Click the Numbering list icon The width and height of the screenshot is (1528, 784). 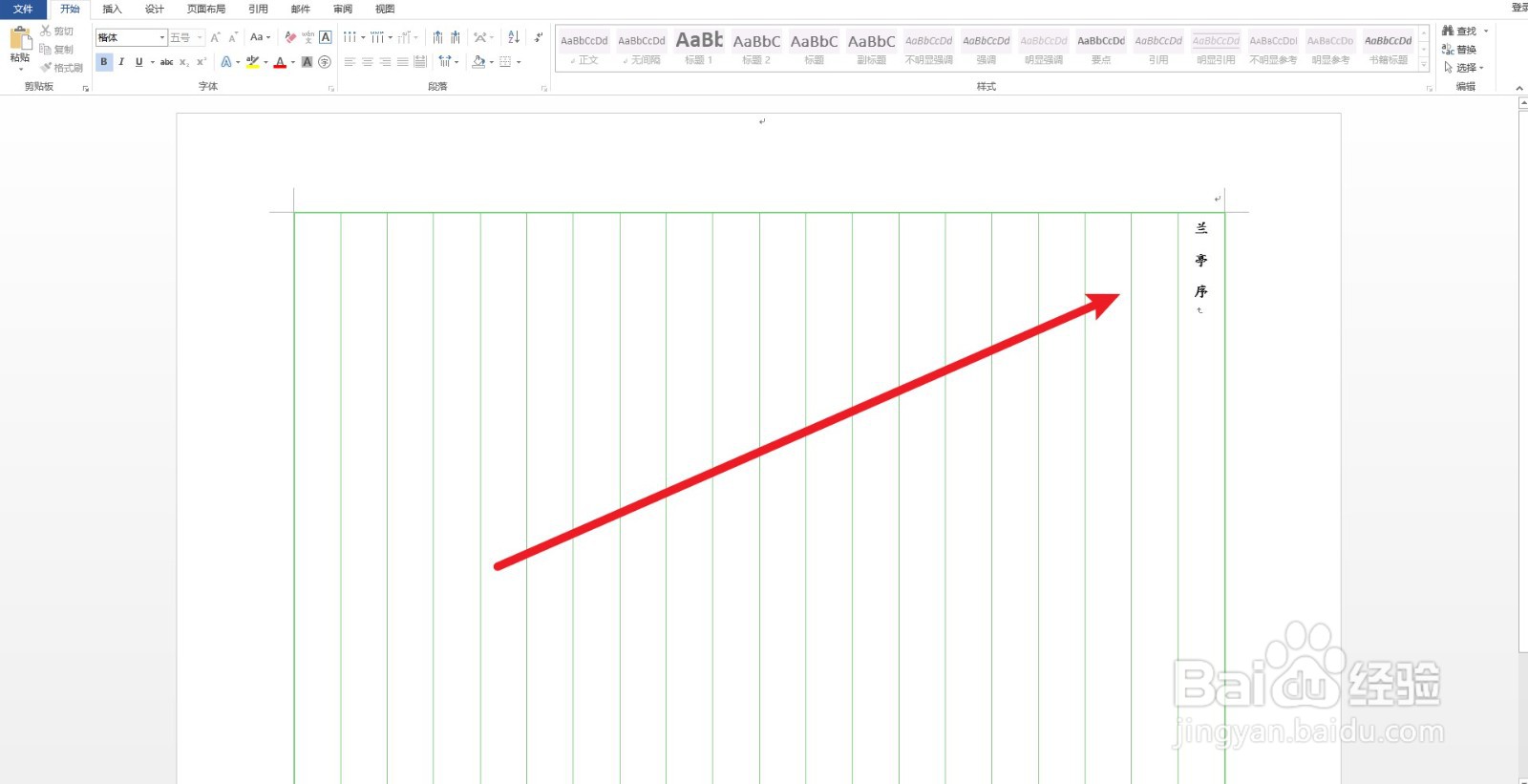click(377, 37)
